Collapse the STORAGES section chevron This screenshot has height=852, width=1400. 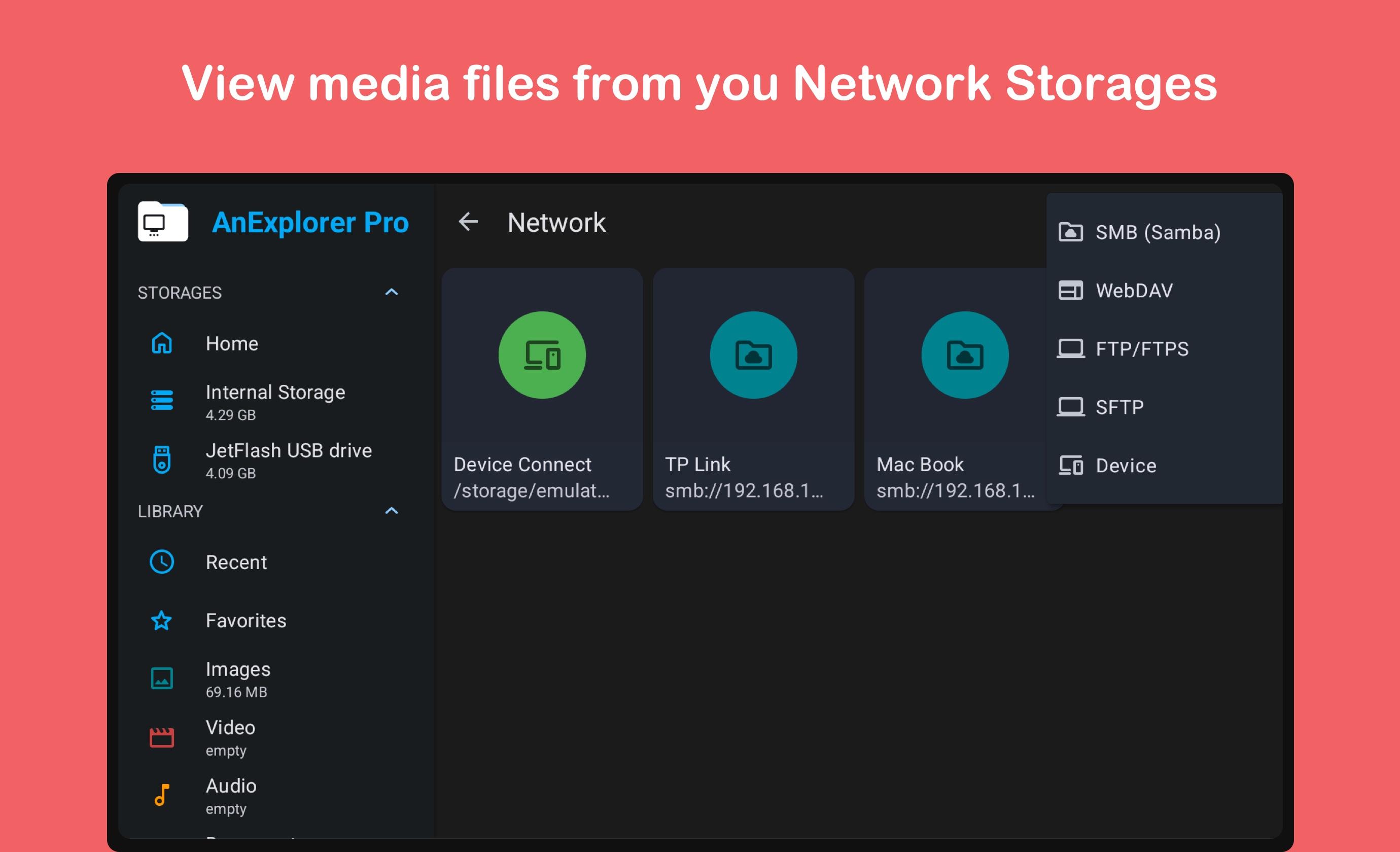click(x=392, y=293)
